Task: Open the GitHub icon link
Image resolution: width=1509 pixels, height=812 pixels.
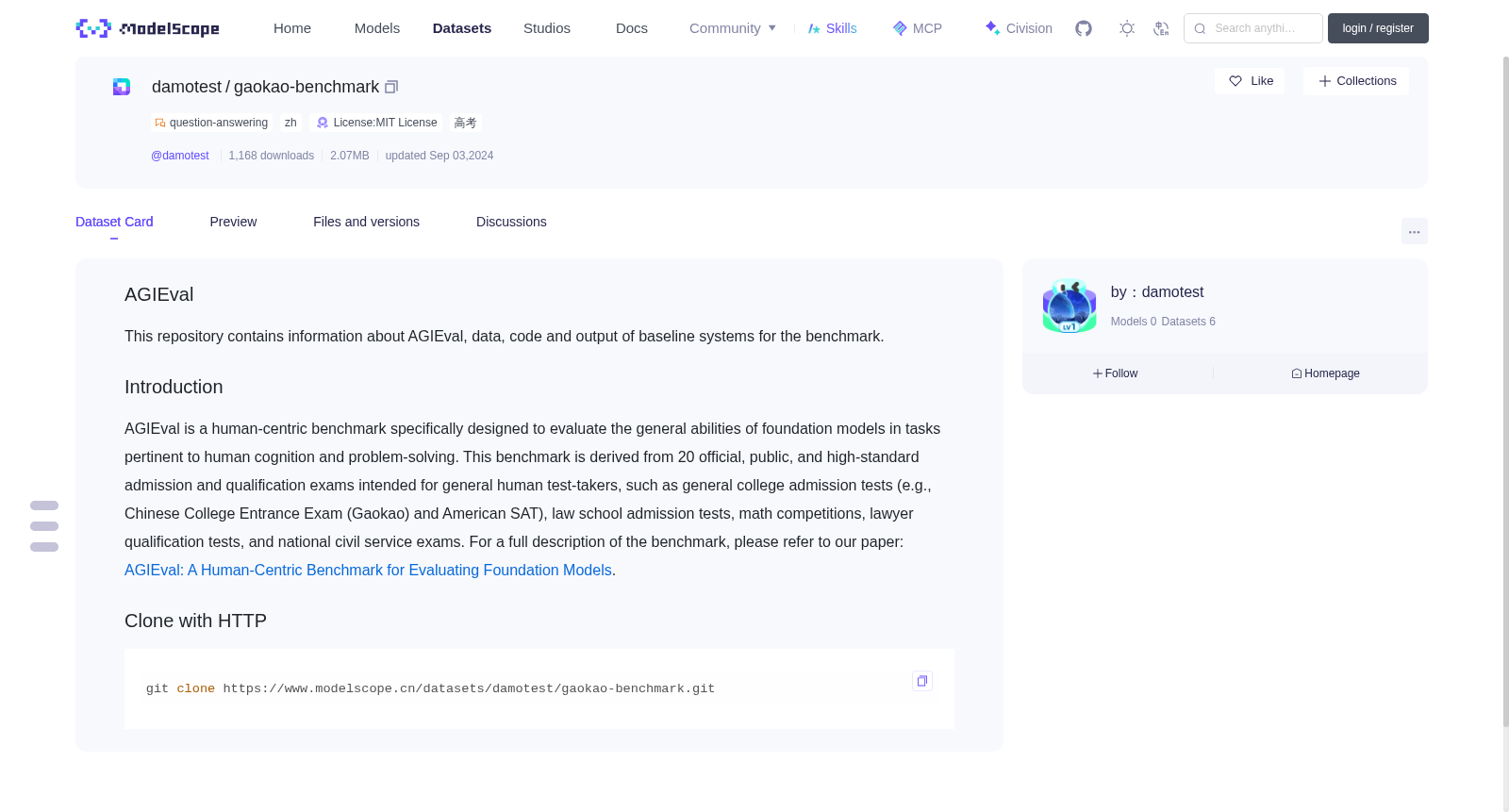Action: pyautogui.click(x=1084, y=28)
